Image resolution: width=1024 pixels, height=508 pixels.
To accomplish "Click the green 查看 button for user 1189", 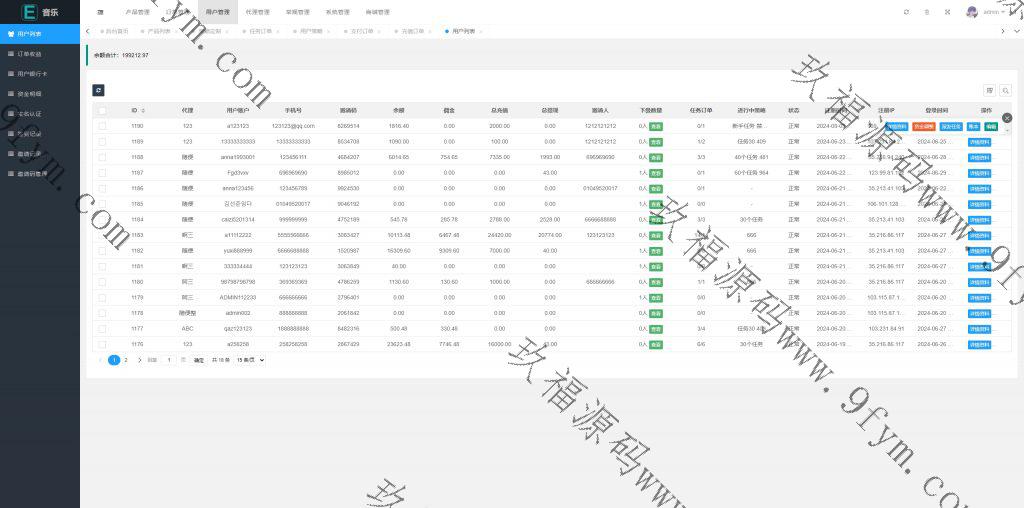I will point(656,142).
